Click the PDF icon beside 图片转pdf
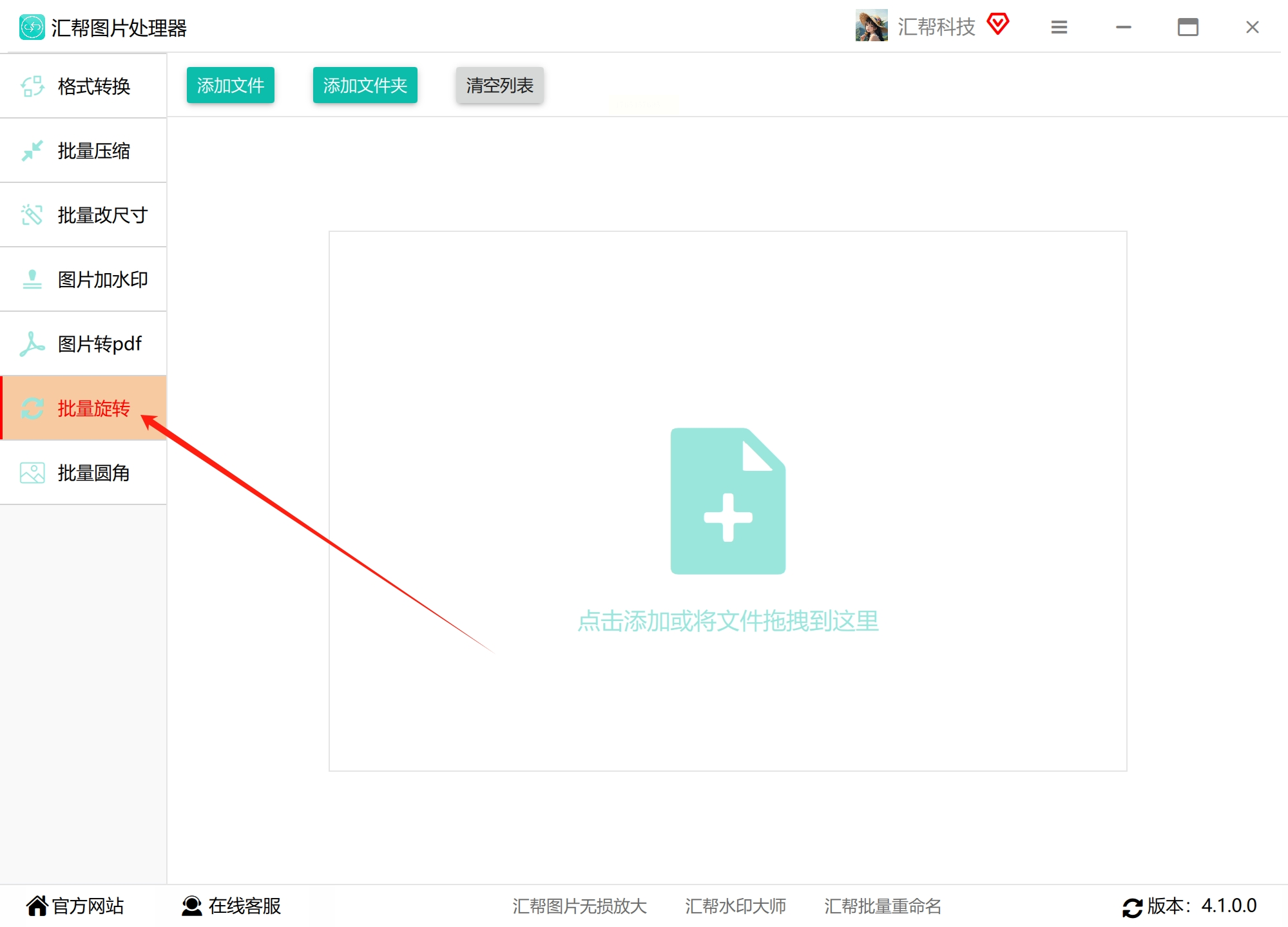The image size is (1288, 927). coord(32,344)
